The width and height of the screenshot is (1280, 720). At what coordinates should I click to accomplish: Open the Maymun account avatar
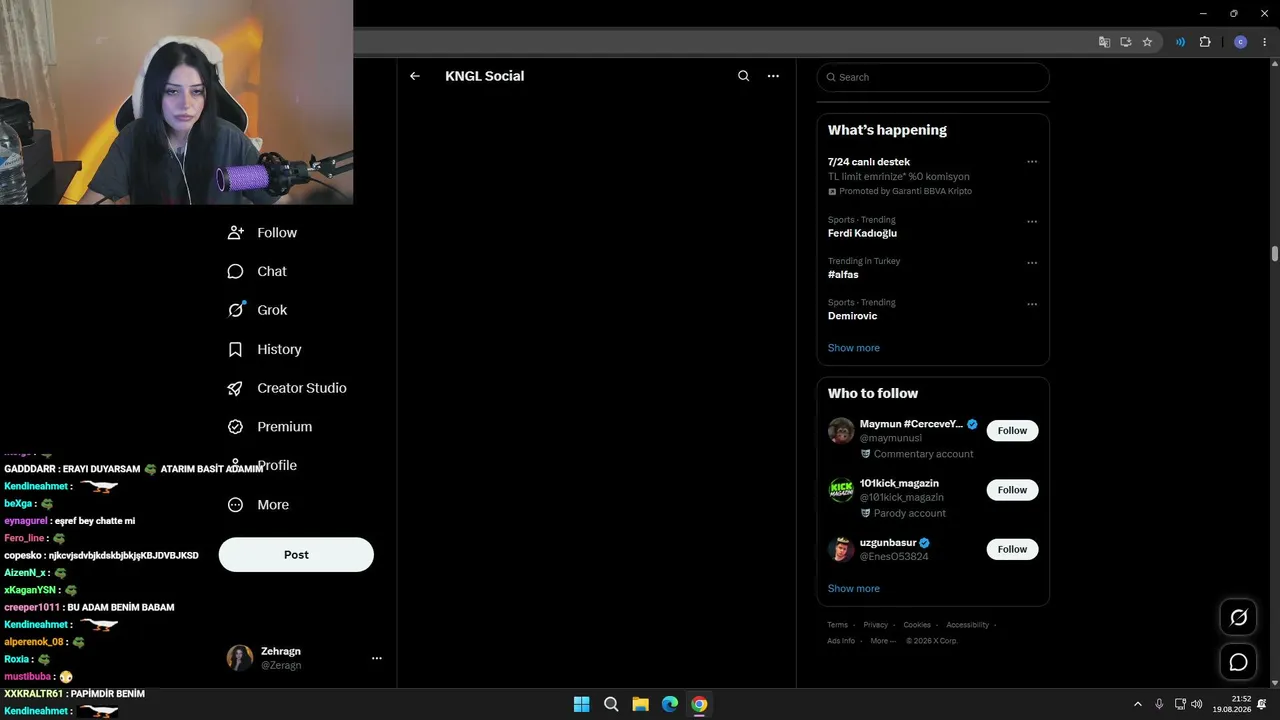(x=841, y=431)
